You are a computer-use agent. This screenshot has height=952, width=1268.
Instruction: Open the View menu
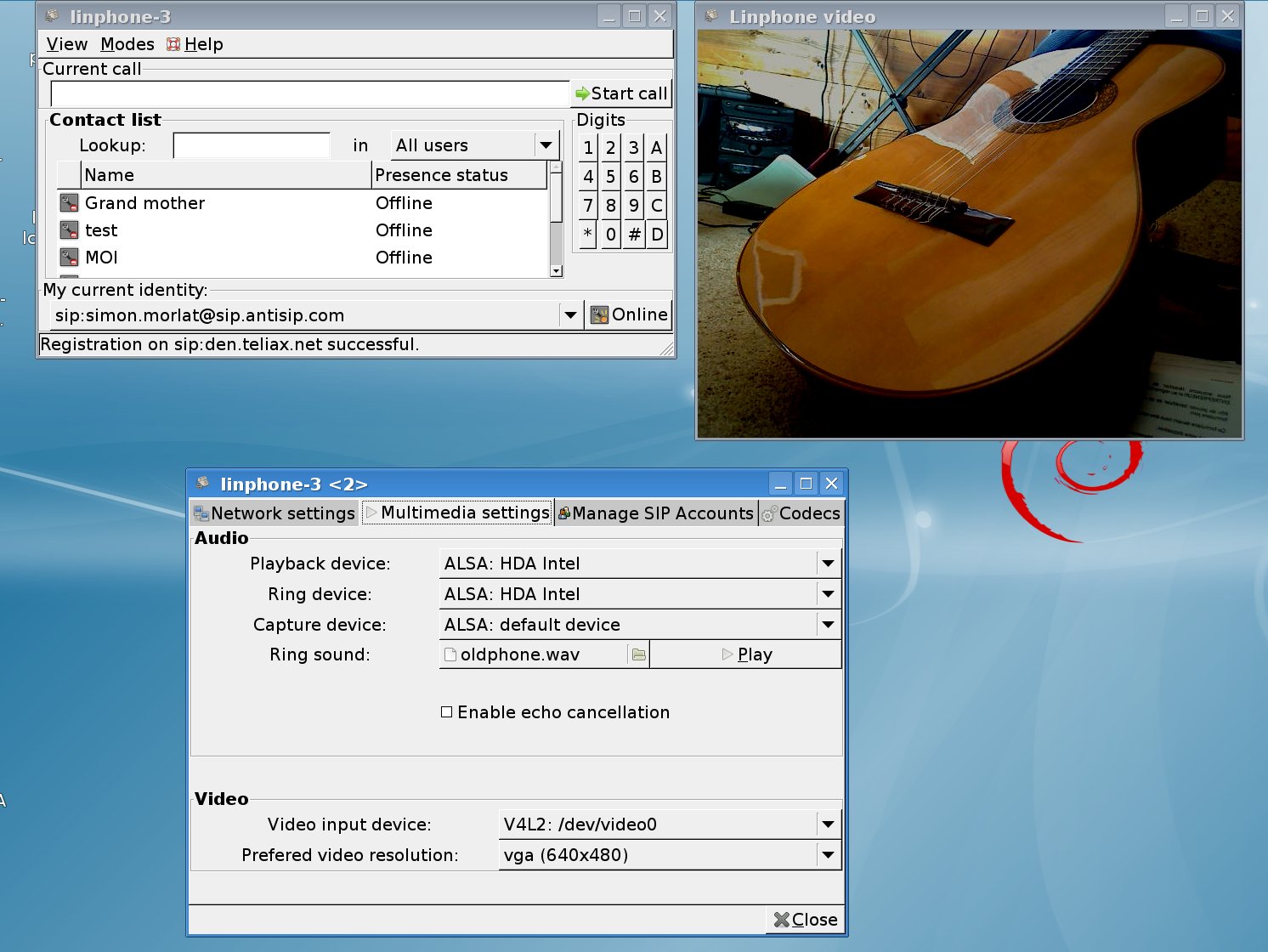[x=66, y=44]
